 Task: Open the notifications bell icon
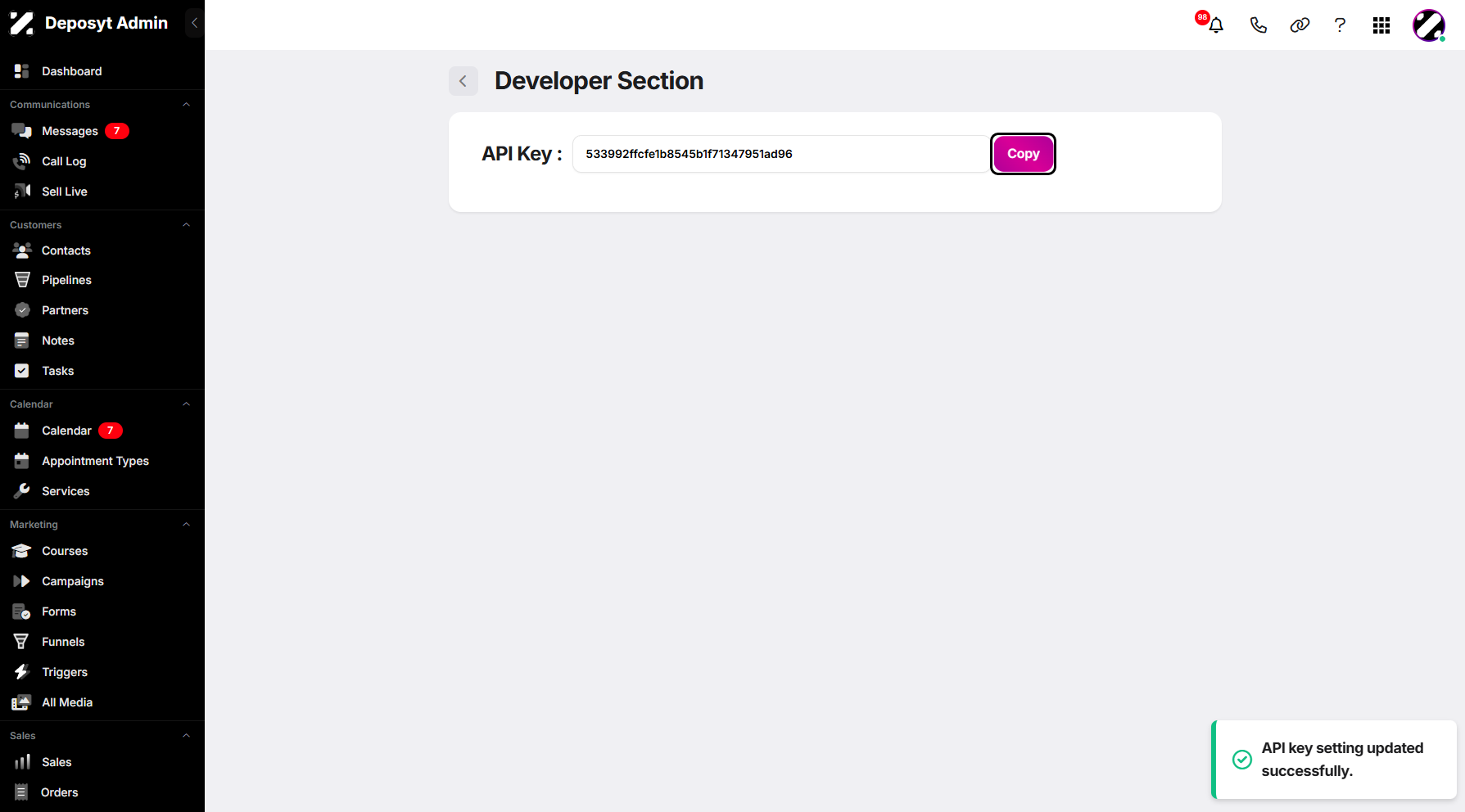click(1216, 25)
